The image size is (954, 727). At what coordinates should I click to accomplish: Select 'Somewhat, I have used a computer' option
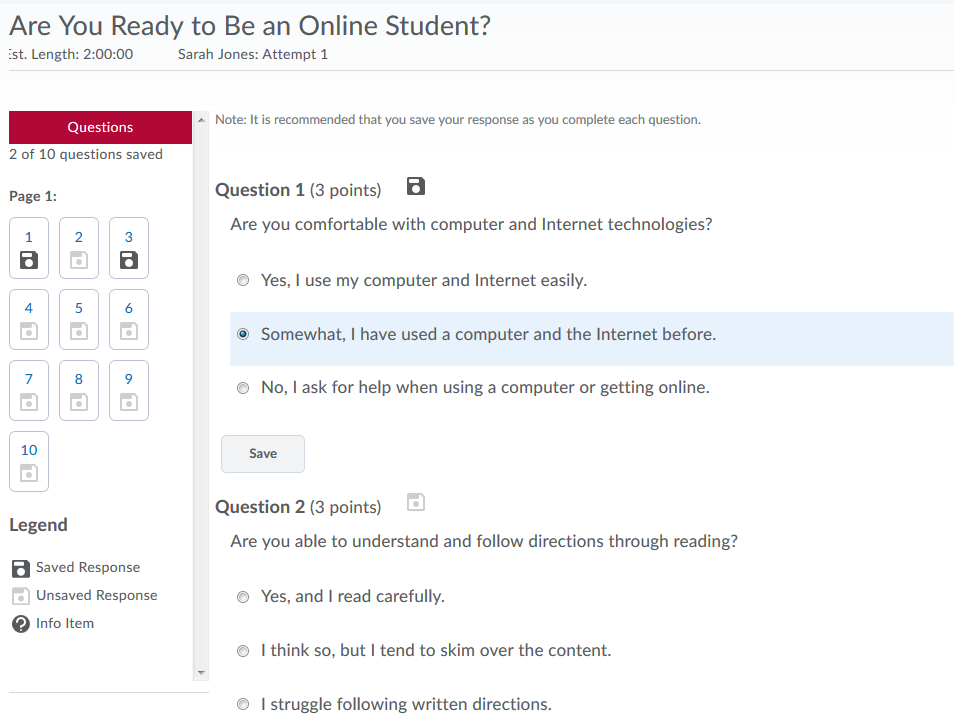coord(243,335)
